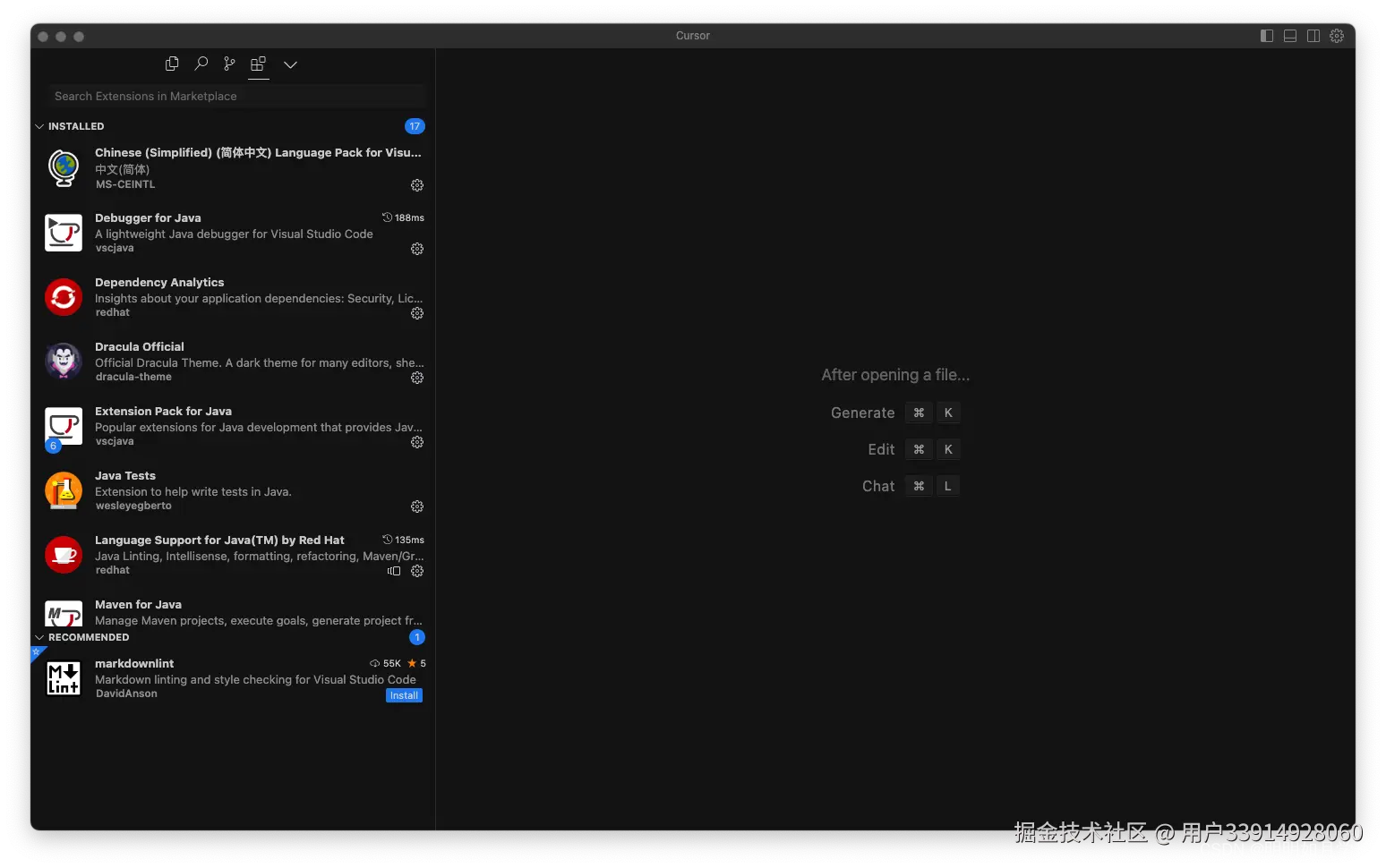Click the 135ms activation time label
This screenshot has width=1386, height=868.
click(404, 540)
